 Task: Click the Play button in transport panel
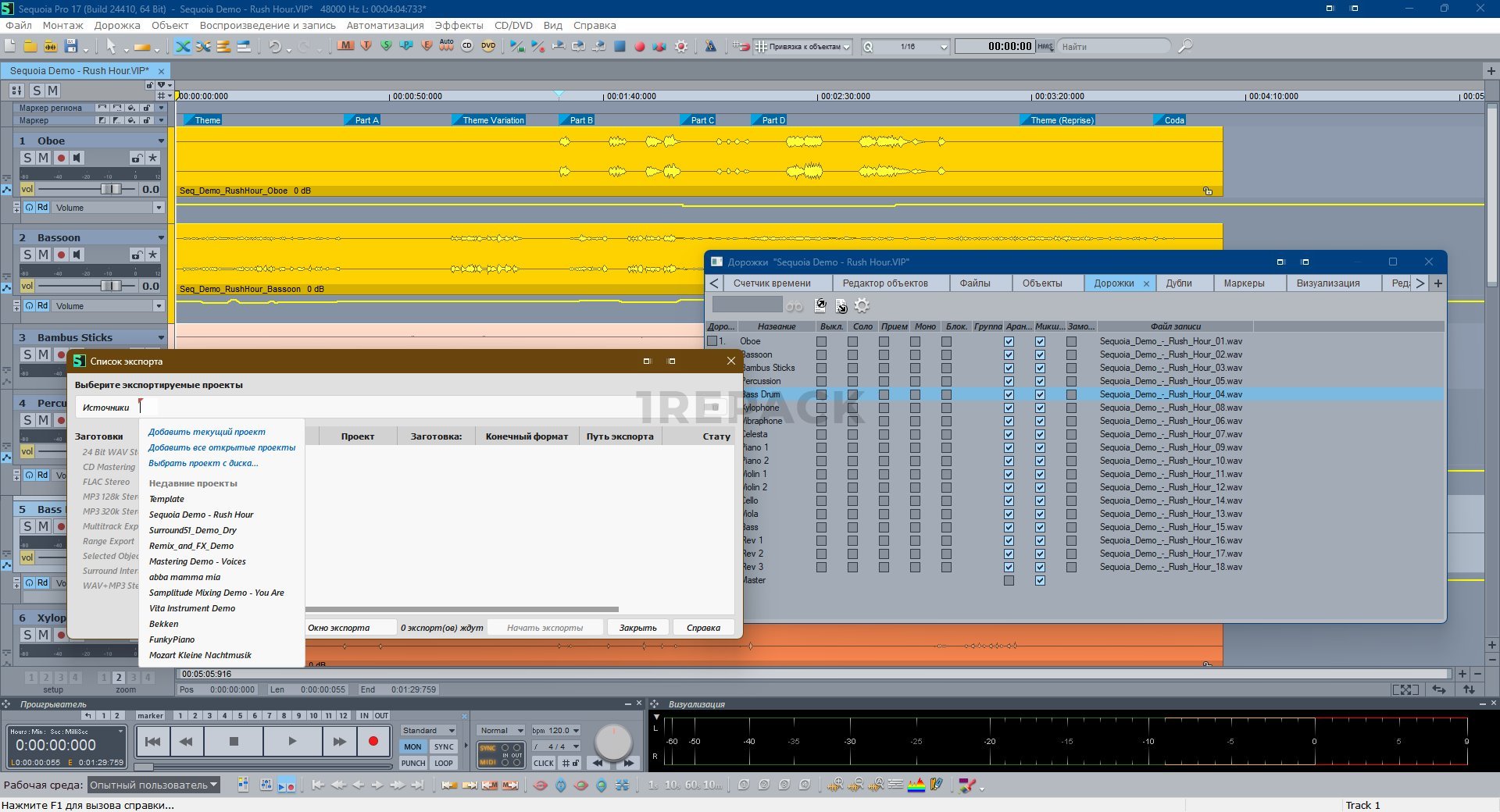tap(292, 742)
